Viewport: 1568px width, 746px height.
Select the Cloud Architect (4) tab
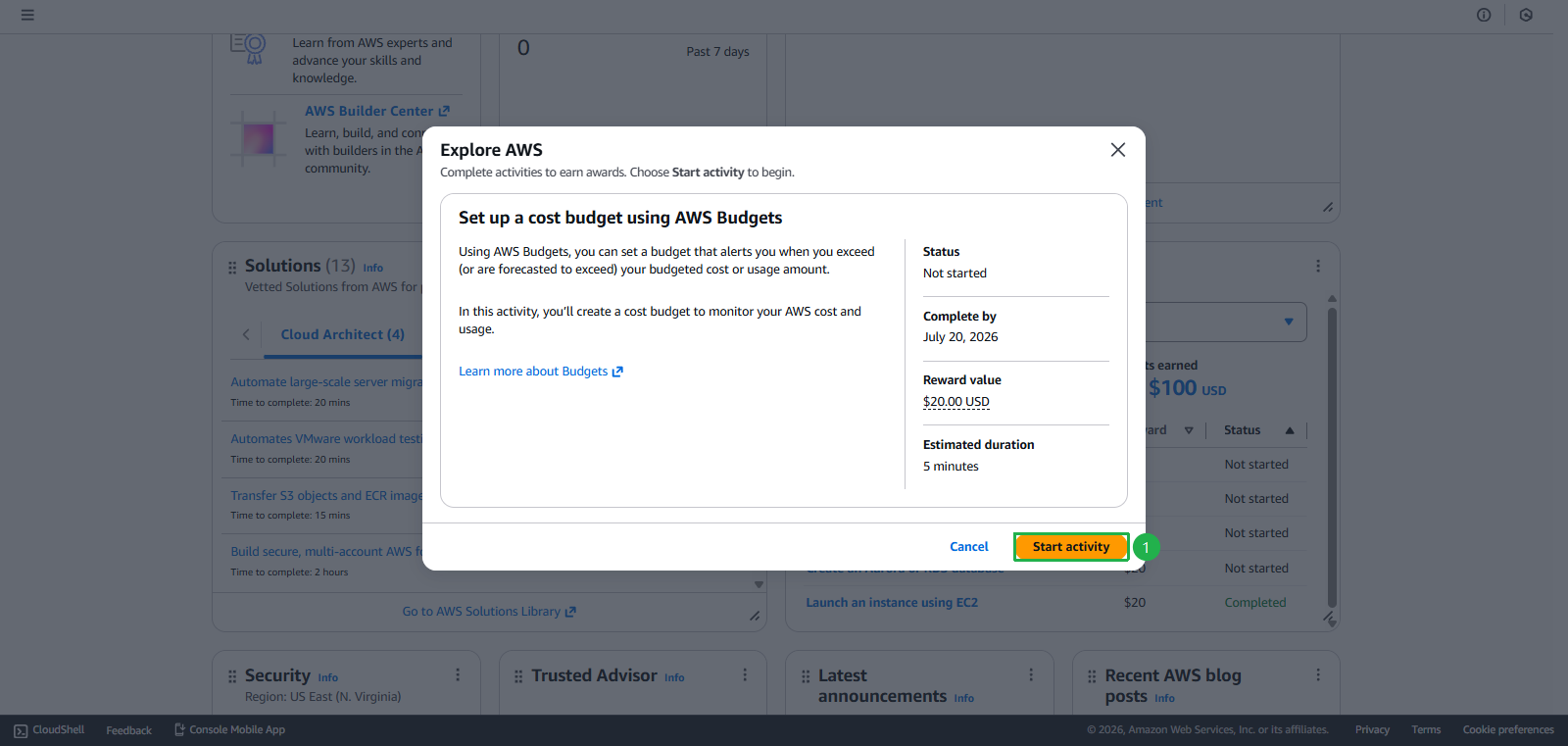click(342, 334)
